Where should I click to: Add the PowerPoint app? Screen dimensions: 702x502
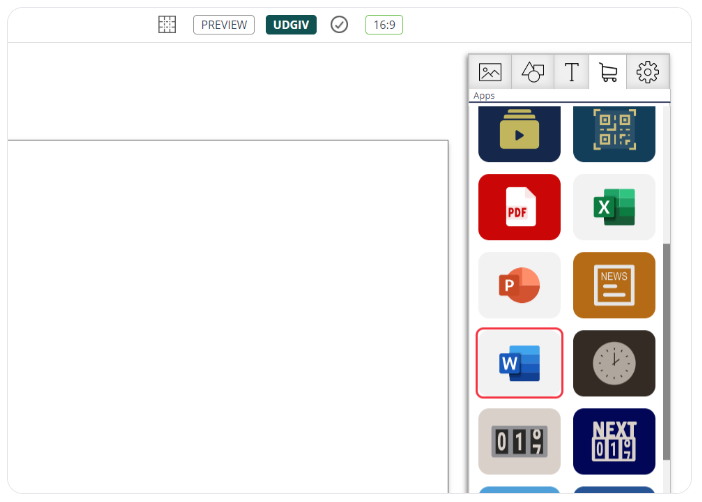point(519,285)
